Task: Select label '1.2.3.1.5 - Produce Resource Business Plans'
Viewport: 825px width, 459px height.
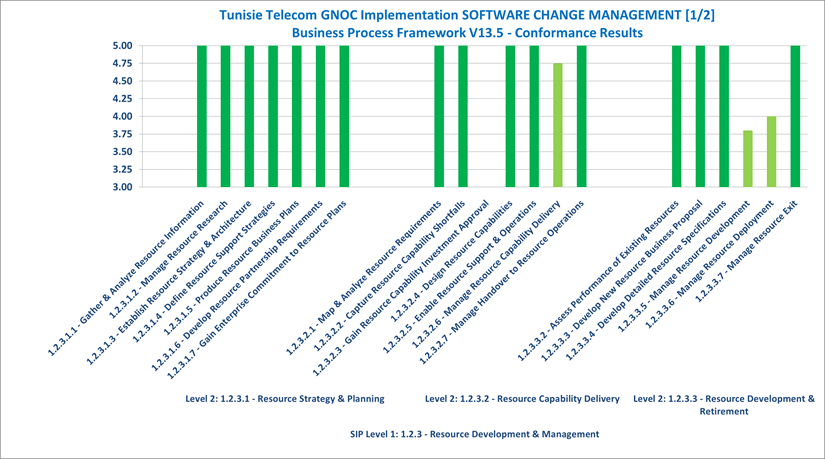Action: click(230, 268)
